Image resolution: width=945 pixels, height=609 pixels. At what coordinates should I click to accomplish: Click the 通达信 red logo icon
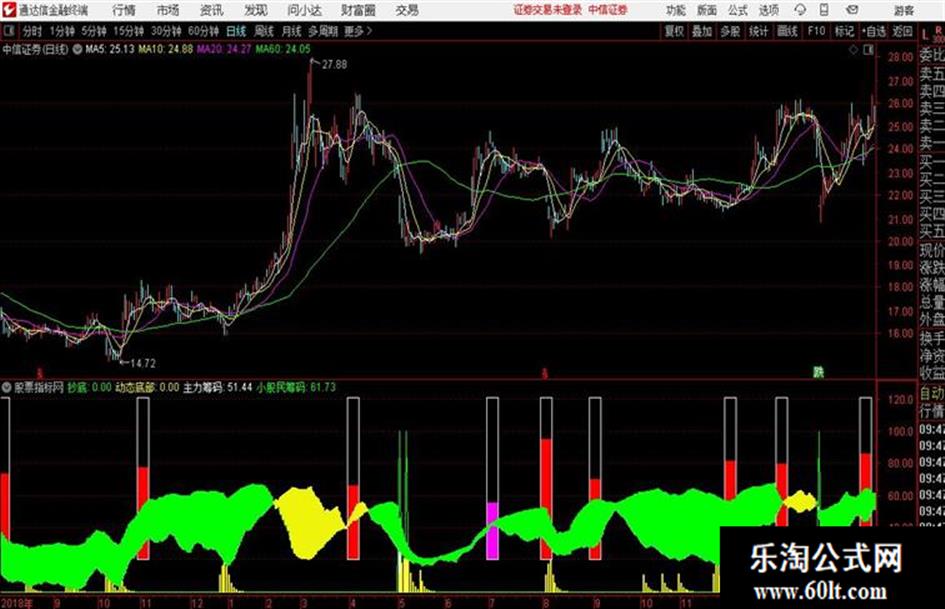point(9,10)
